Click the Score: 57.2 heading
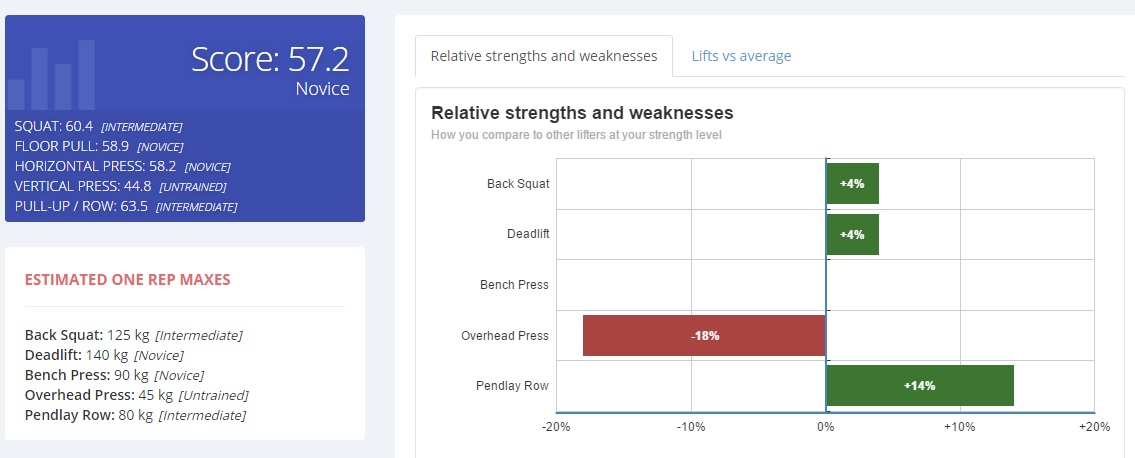The image size is (1135, 458). click(x=271, y=59)
